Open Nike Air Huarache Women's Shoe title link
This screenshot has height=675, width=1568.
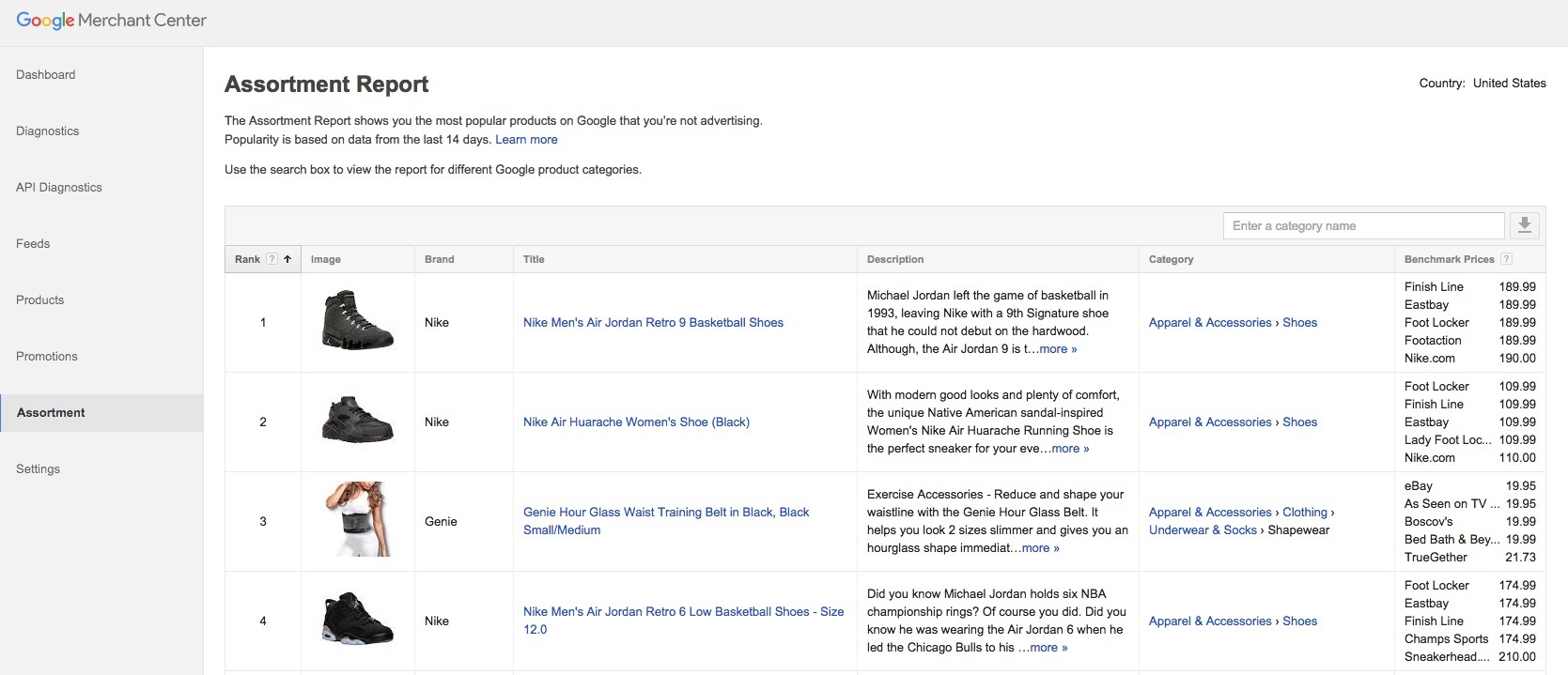[x=636, y=422]
